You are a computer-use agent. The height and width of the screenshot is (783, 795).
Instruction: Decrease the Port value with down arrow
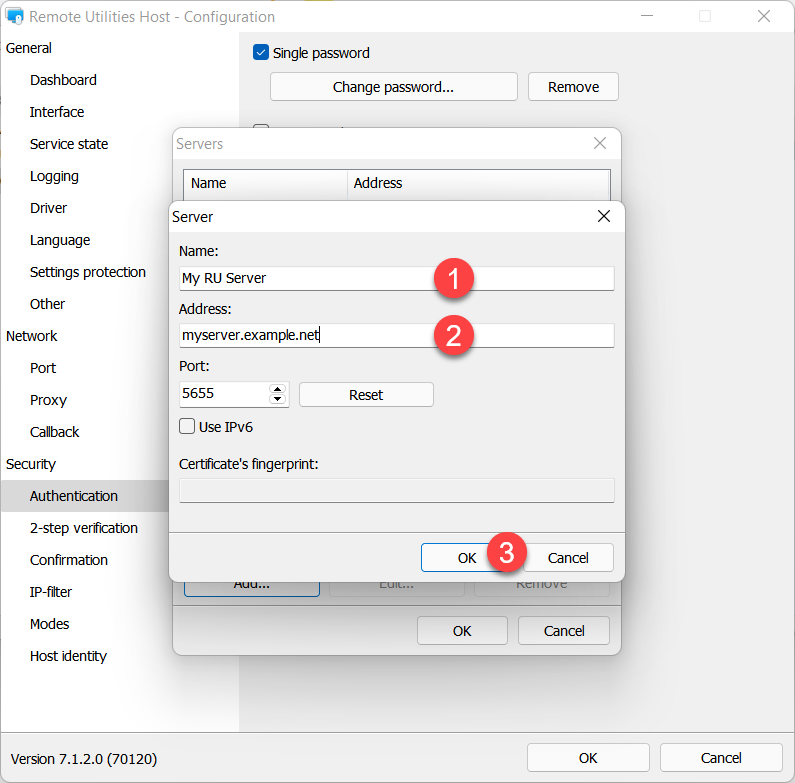click(x=278, y=399)
